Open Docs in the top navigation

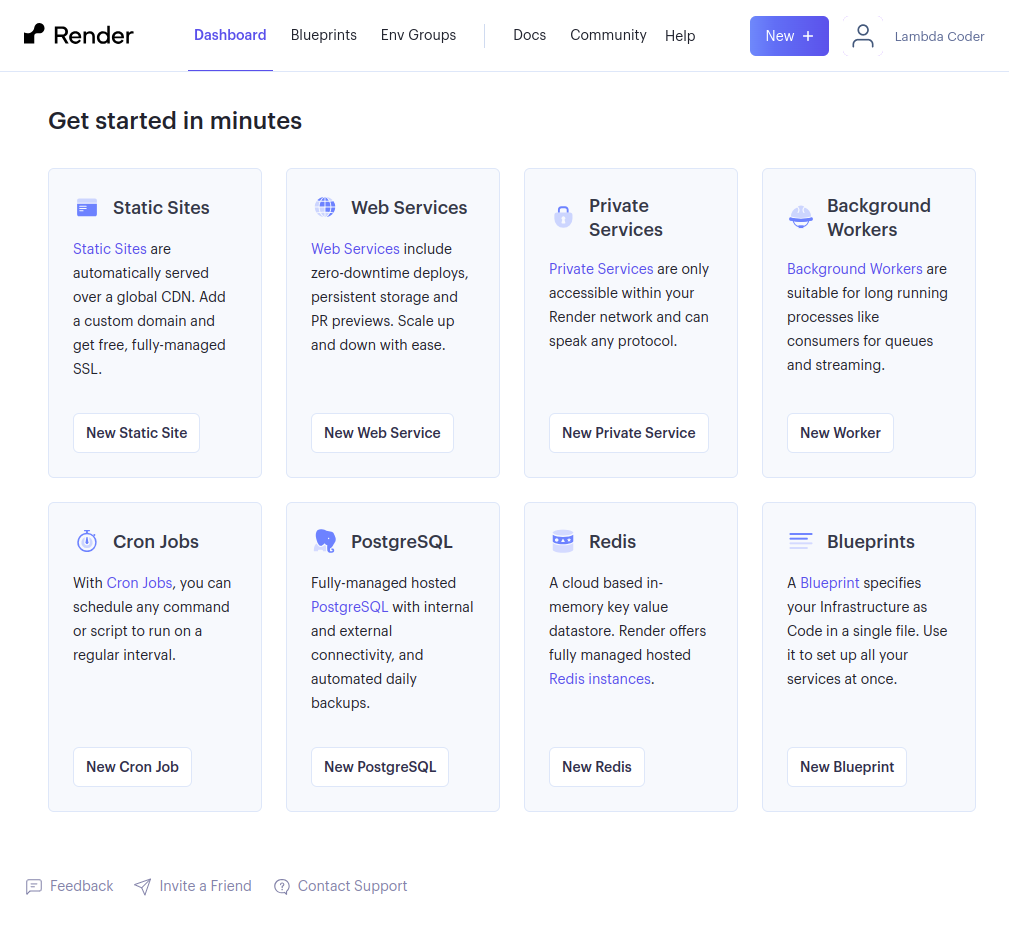click(530, 35)
